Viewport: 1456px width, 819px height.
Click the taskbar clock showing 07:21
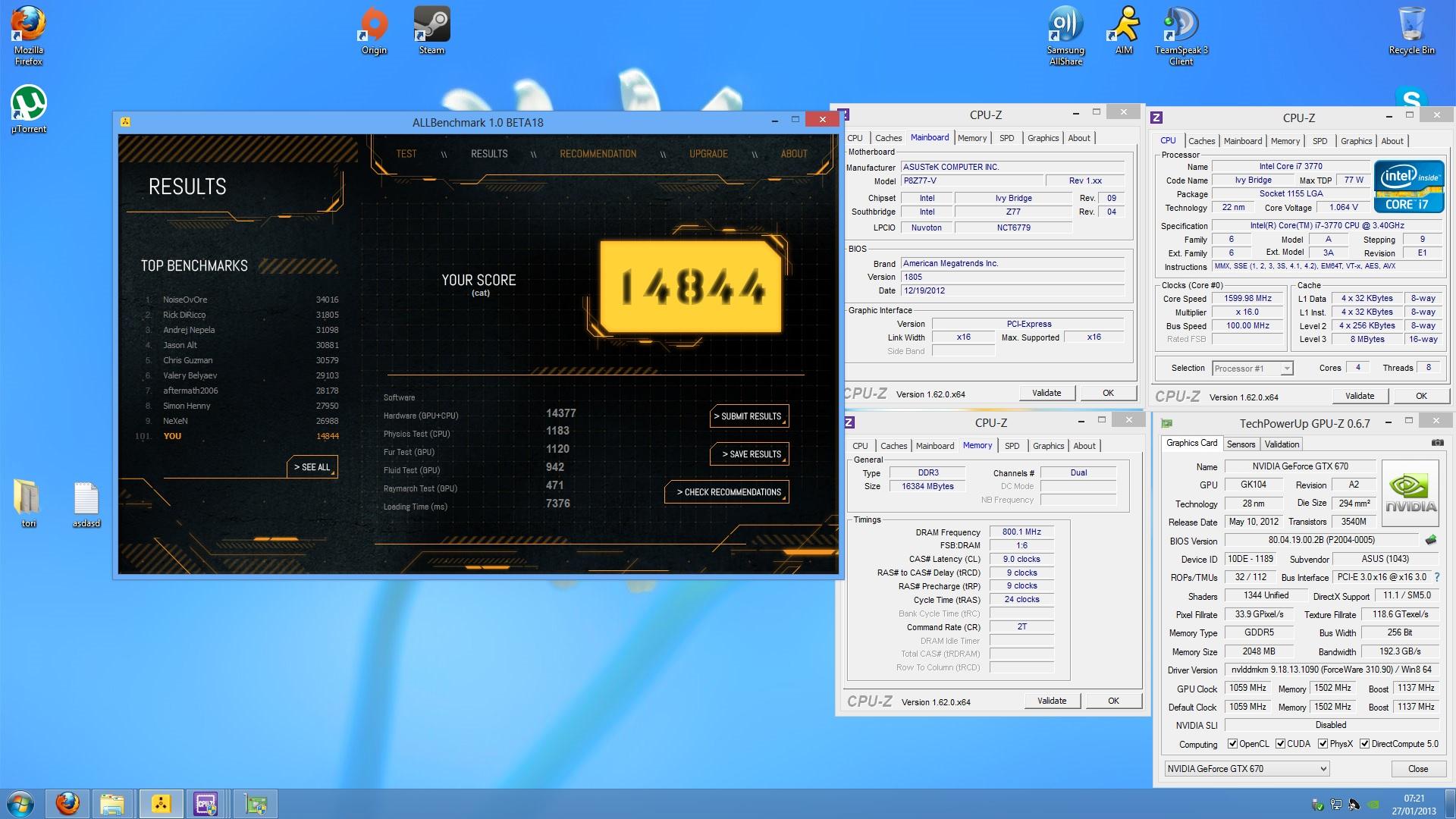1413,804
